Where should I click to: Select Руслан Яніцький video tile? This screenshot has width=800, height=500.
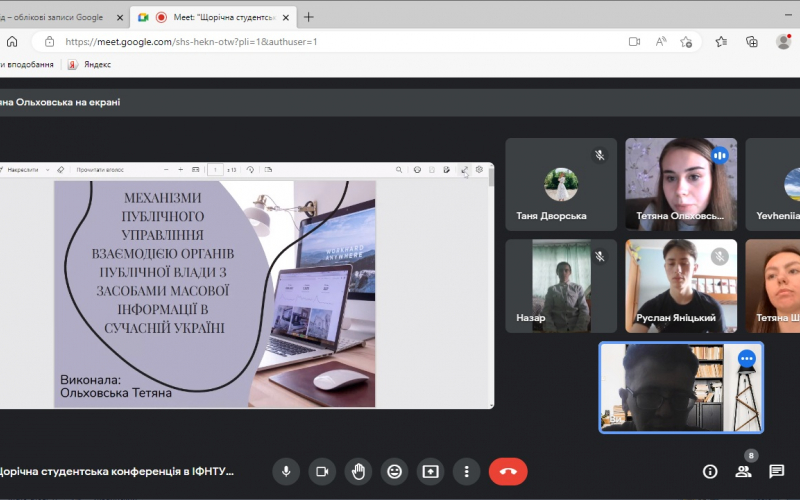point(681,286)
